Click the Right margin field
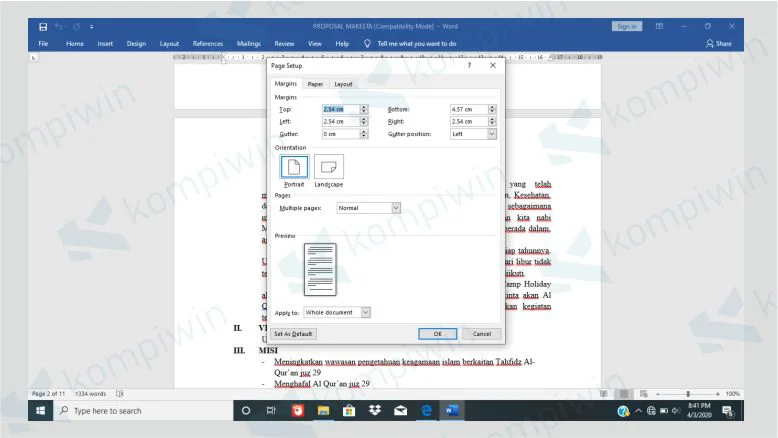The height and width of the screenshot is (438, 778). (x=469, y=122)
